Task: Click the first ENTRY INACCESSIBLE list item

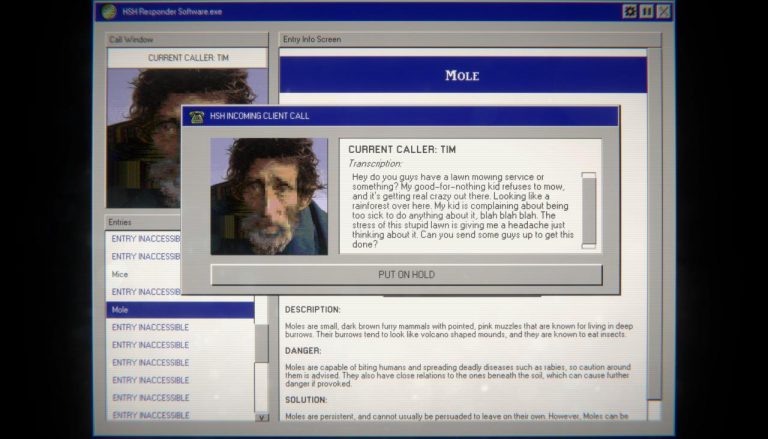Action: pos(146,239)
